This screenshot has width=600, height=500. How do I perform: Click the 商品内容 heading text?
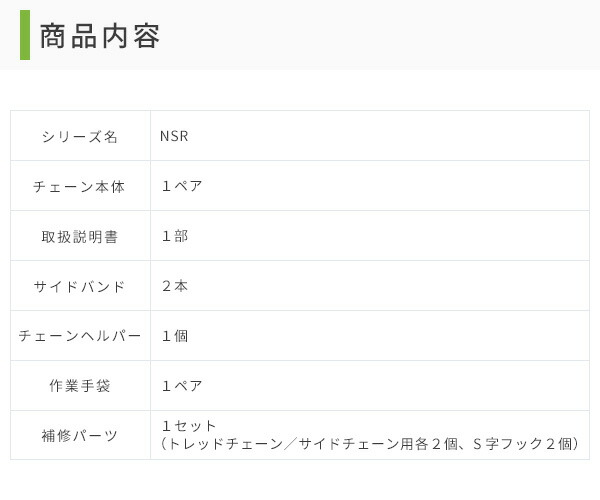(x=100, y=35)
